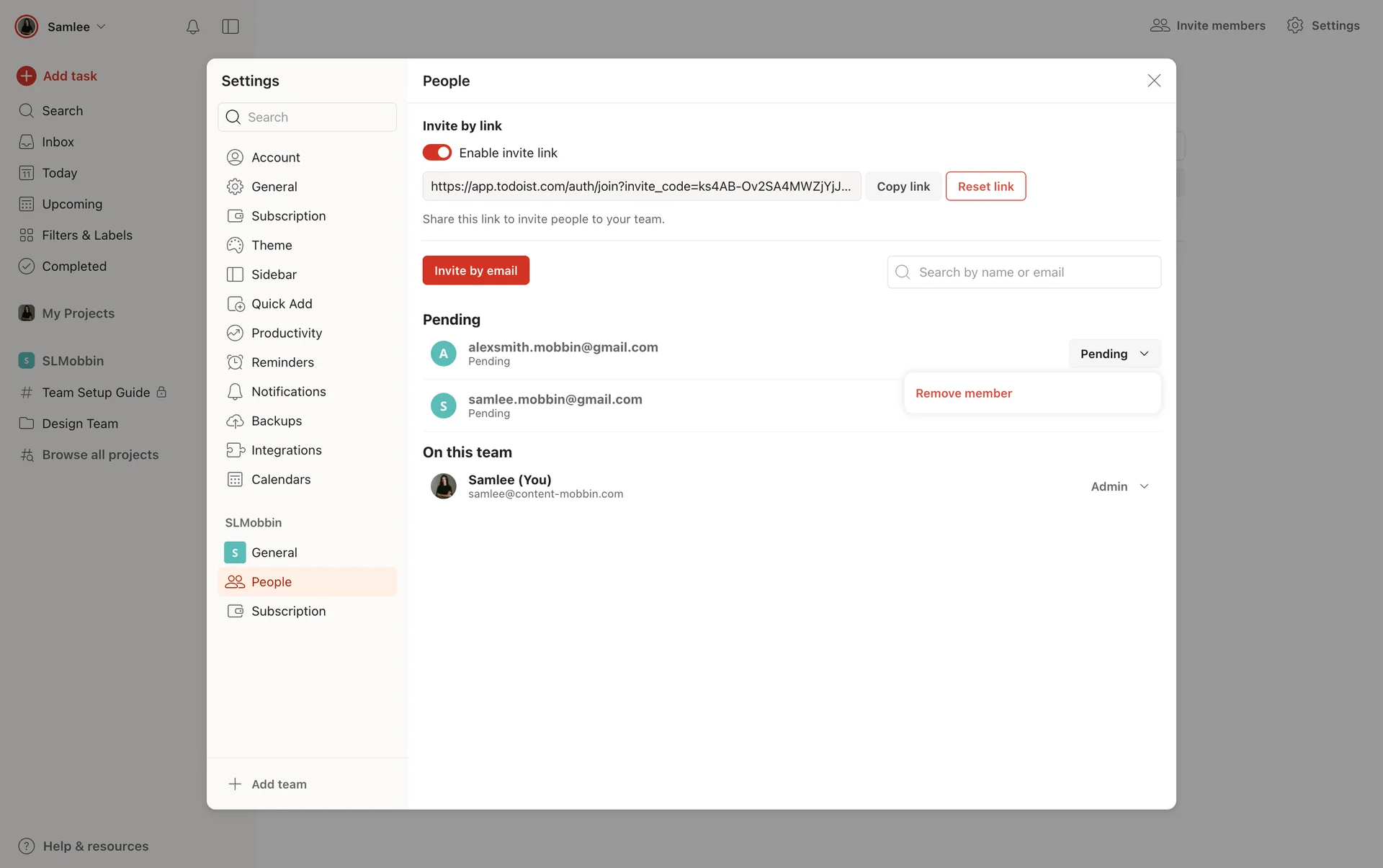
Task: Click the Reset link button
Action: pos(985,187)
